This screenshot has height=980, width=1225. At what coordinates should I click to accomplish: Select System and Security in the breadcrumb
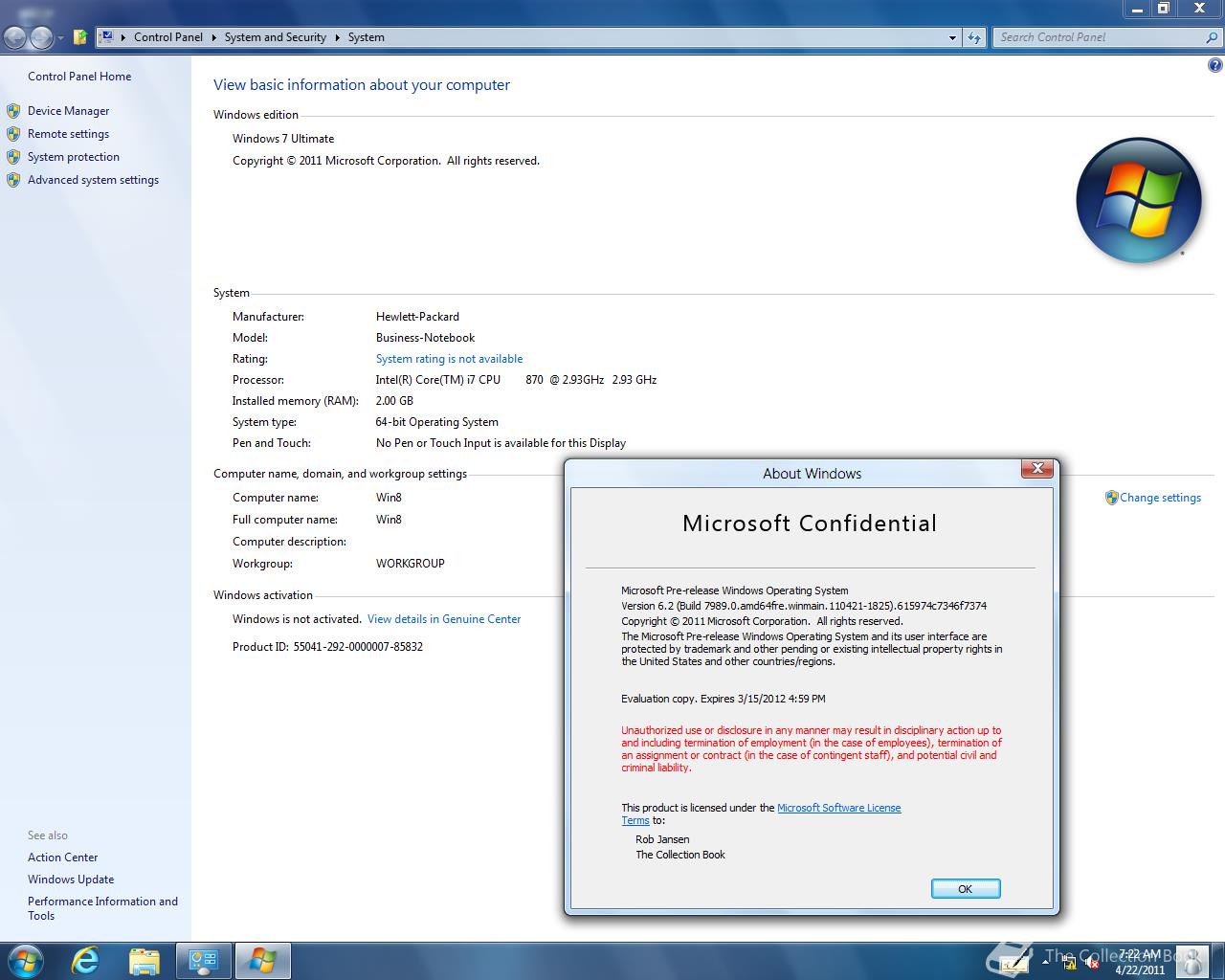click(x=276, y=37)
